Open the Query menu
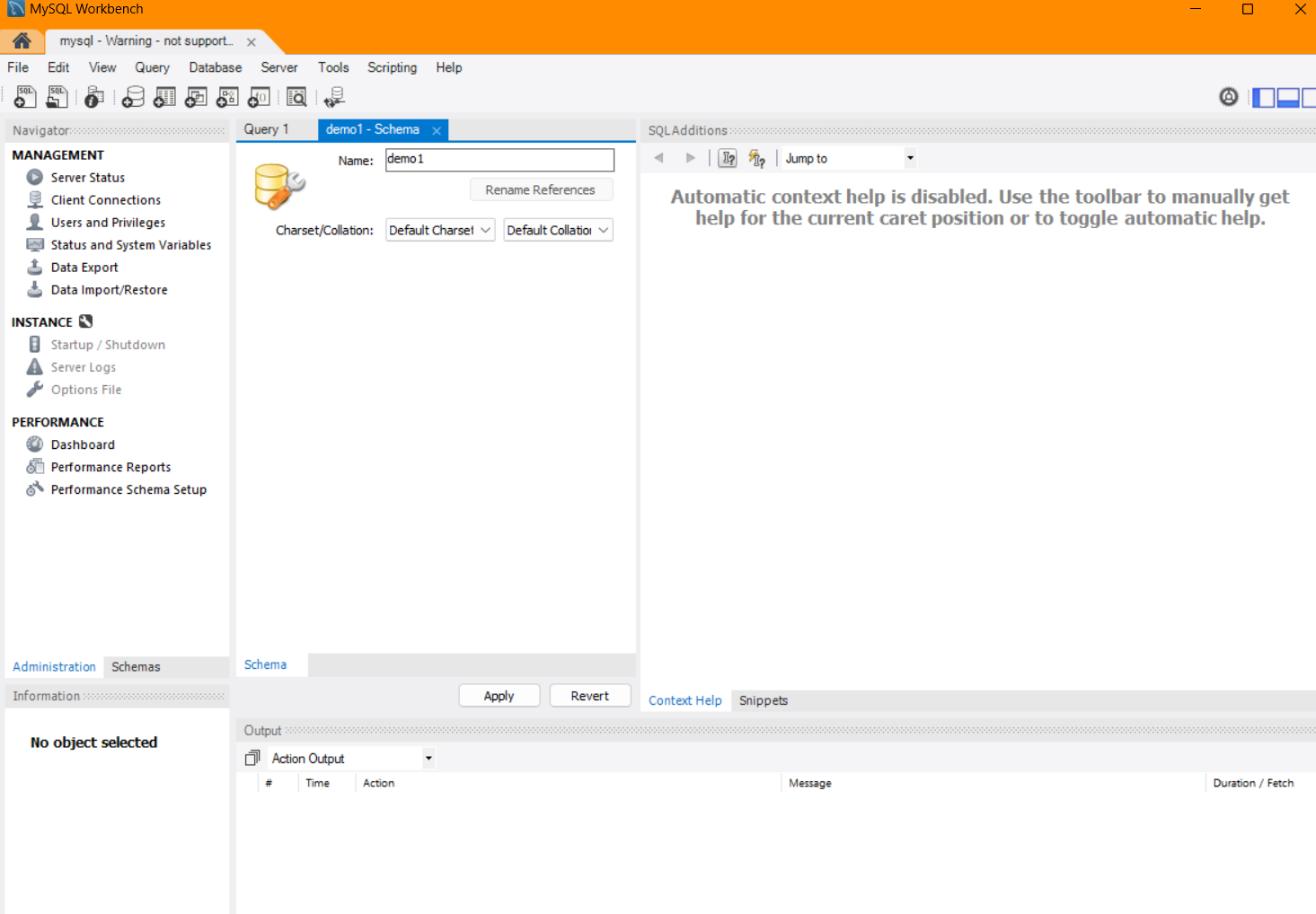This screenshot has height=914, width=1316. tap(152, 67)
